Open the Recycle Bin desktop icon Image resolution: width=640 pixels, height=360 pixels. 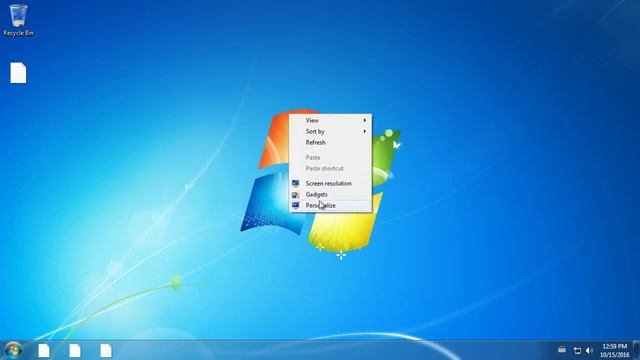pyautogui.click(x=18, y=20)
